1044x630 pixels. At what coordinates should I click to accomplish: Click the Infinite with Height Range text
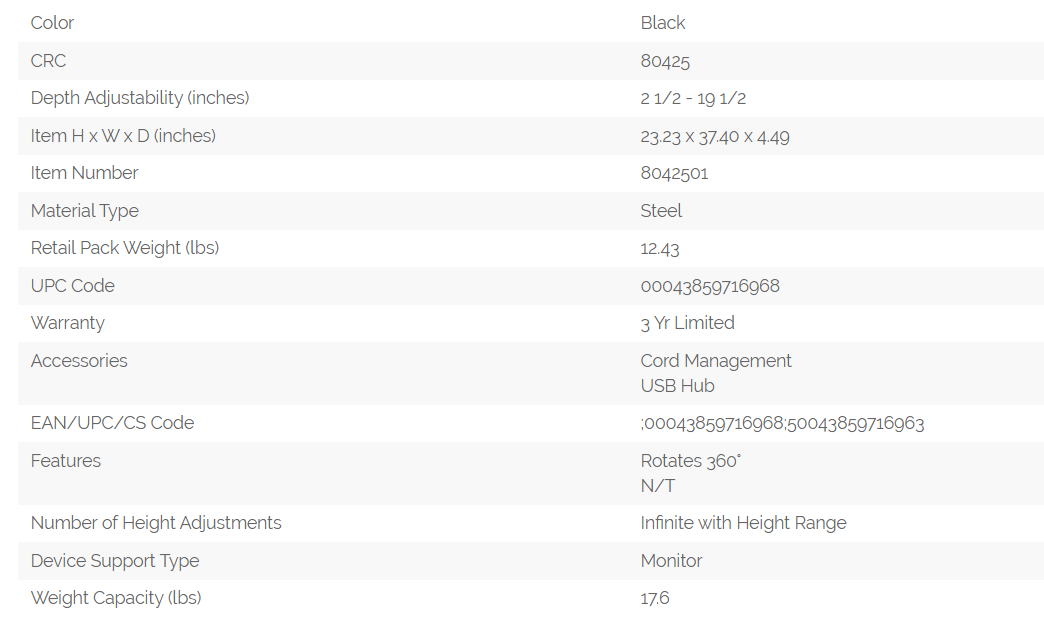743,523
